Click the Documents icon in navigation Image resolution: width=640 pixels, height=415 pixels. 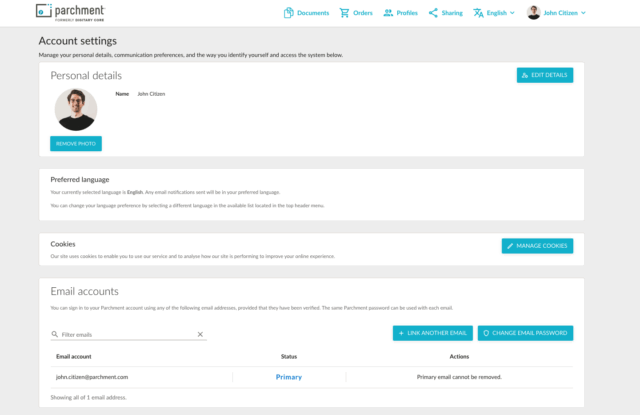click(x=289, y=13)
